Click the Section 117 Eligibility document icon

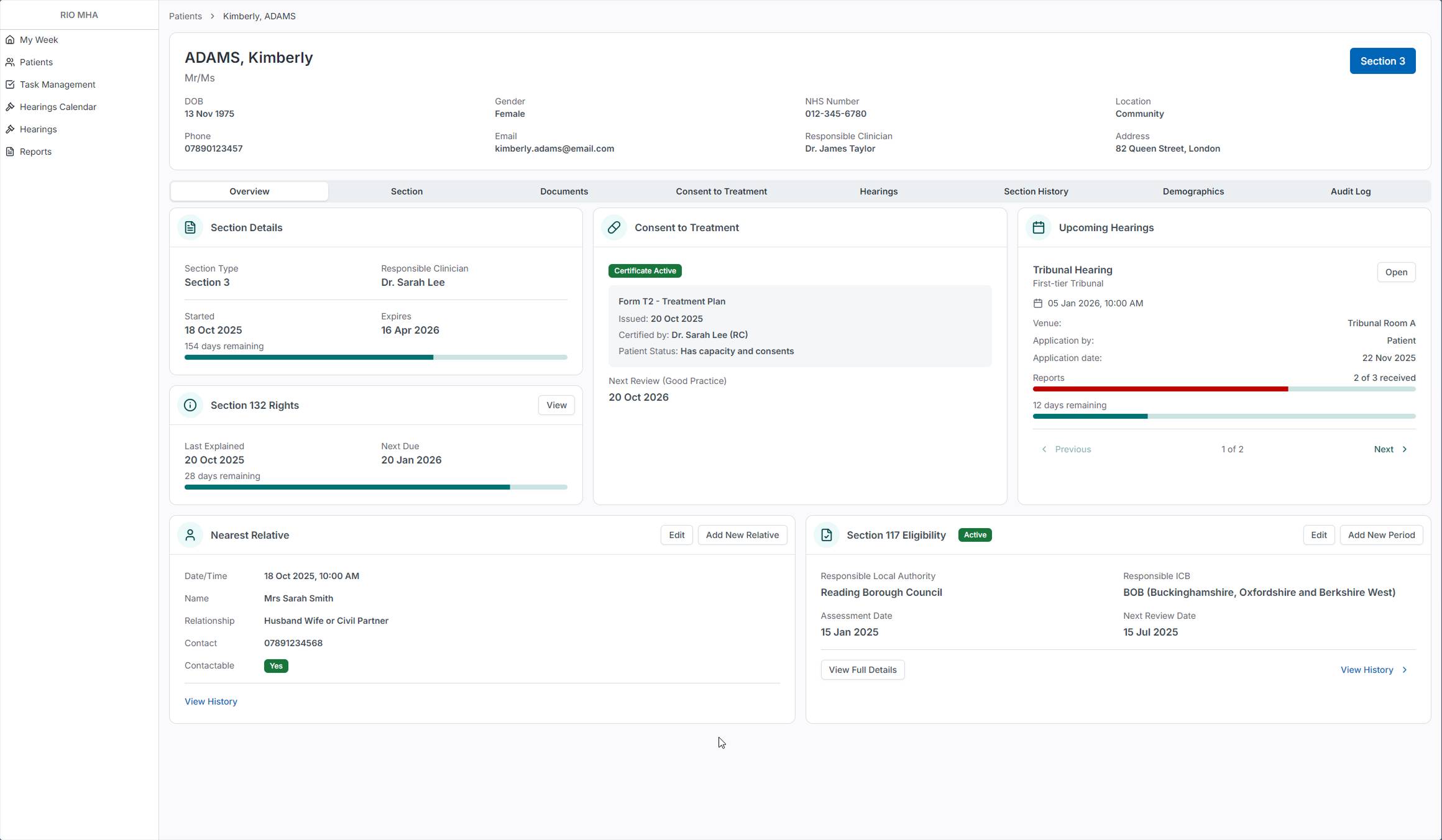(826, 535)
